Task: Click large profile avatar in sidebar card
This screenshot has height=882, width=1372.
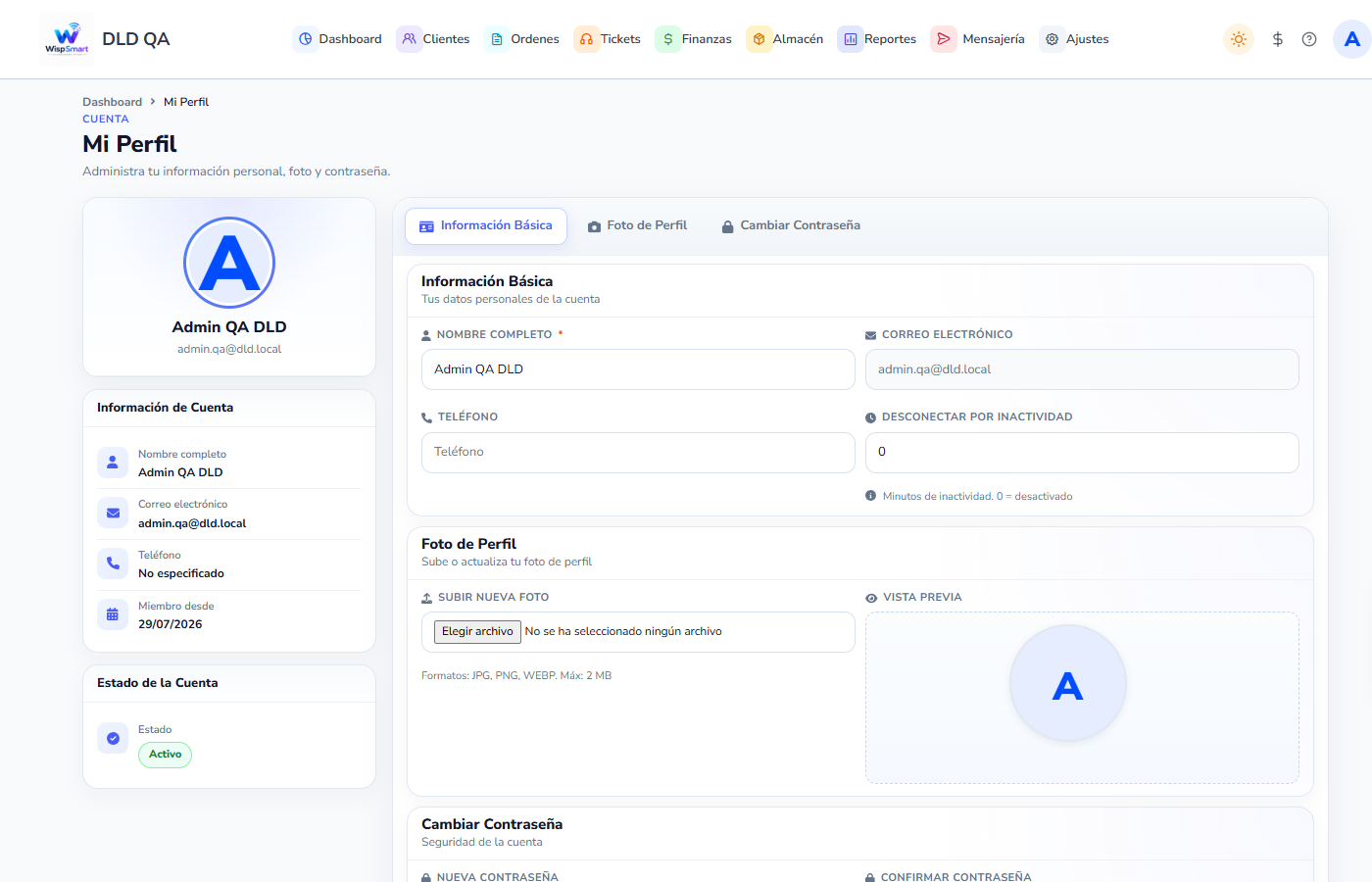Action: point(229,263)
